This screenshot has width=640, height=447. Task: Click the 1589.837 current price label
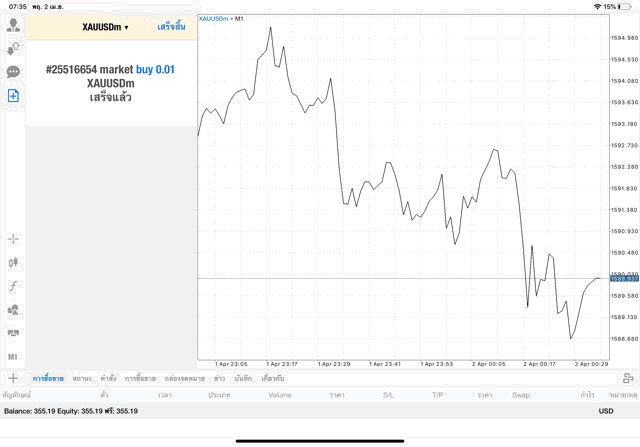click(x=624, y=278)
